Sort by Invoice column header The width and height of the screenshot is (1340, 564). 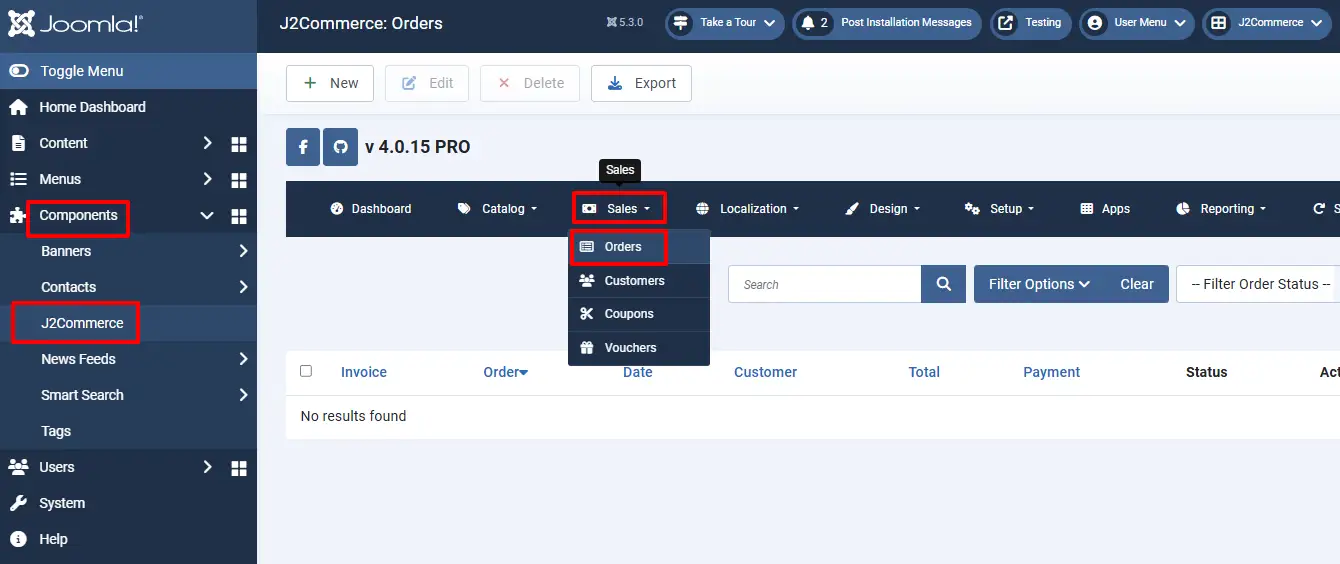364,372
